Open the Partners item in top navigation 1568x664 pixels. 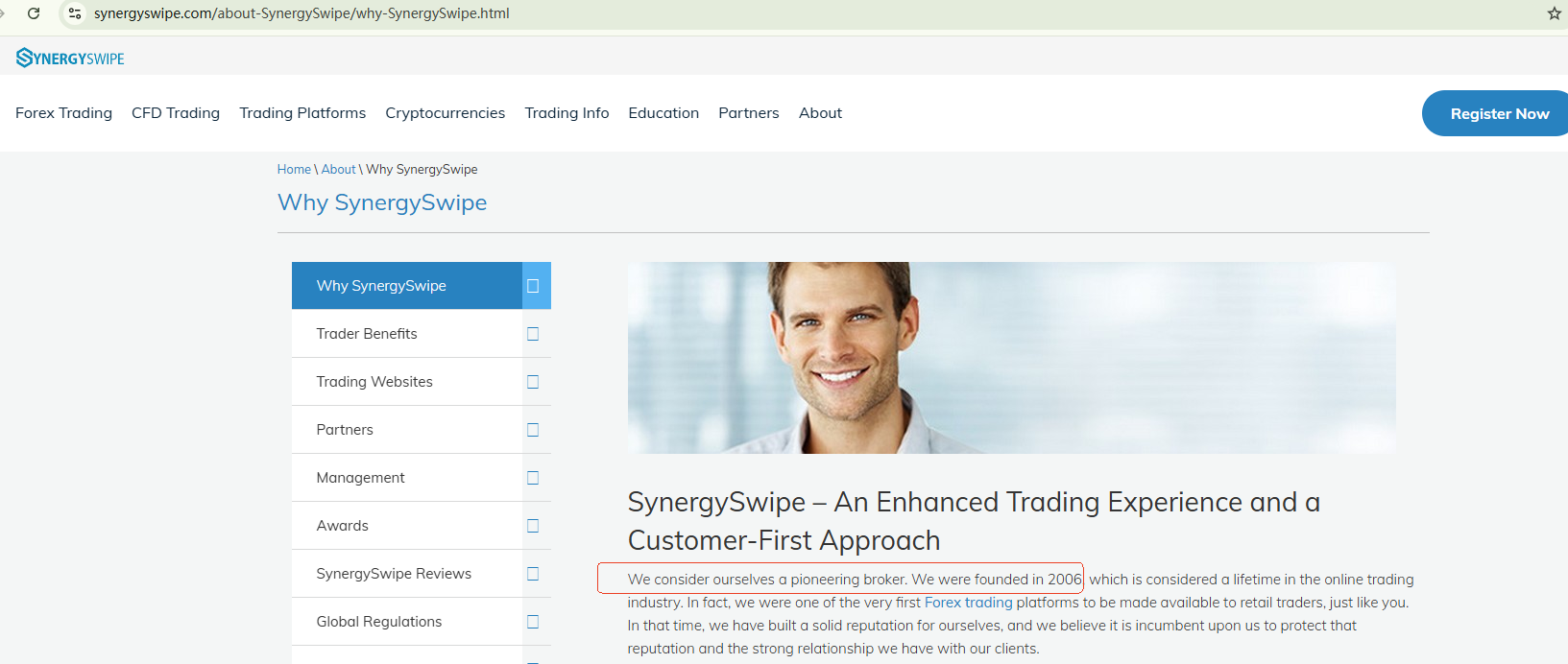(x=749, y=113)
